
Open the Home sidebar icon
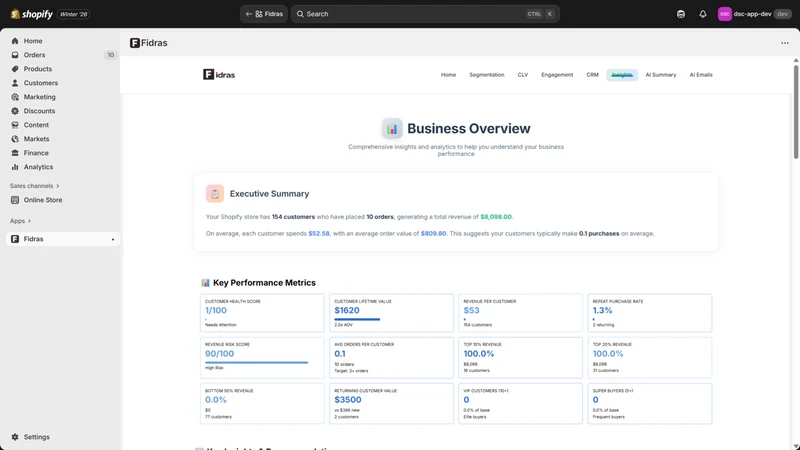[x=15, y=41]
